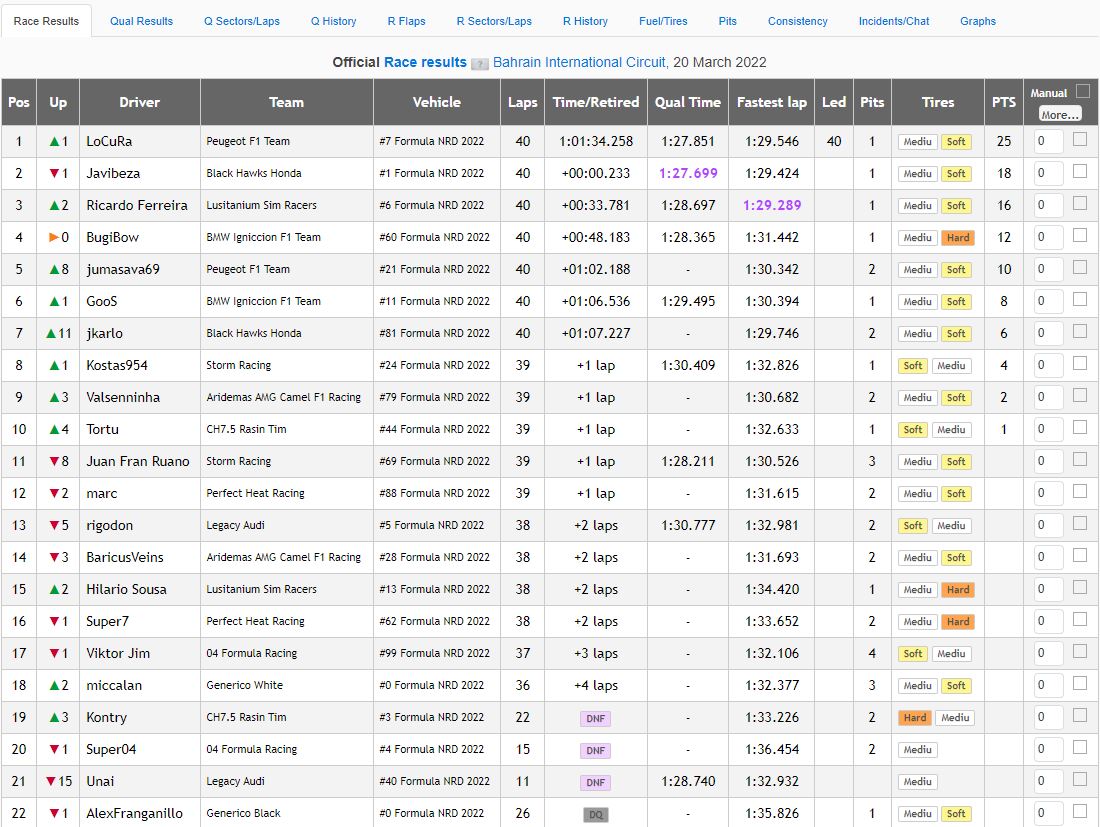Select the Incidents/Chat tab
This screenshot has height=827, width=1100.
point(894,21)
